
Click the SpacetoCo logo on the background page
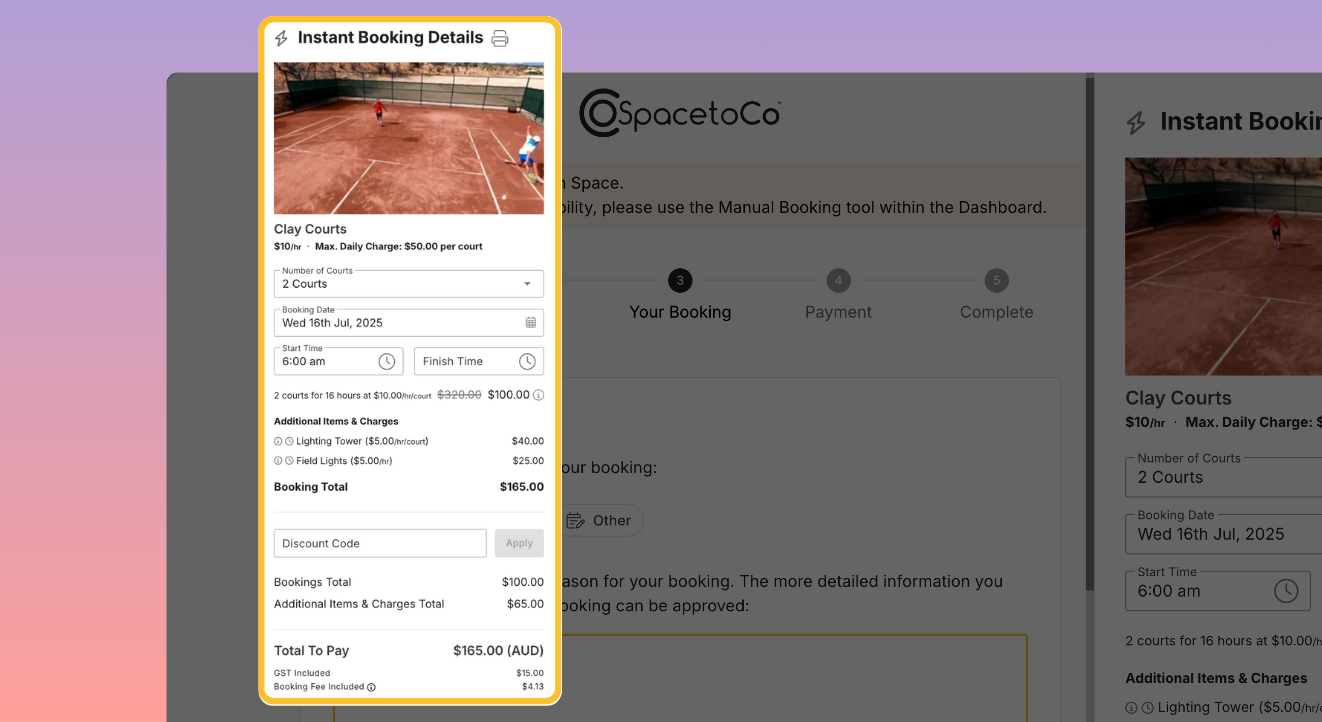click(x=680, y=112)
